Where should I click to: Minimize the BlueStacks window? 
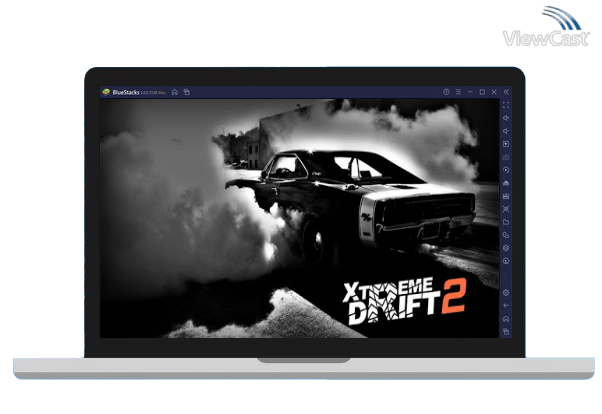tap(470, 92)
